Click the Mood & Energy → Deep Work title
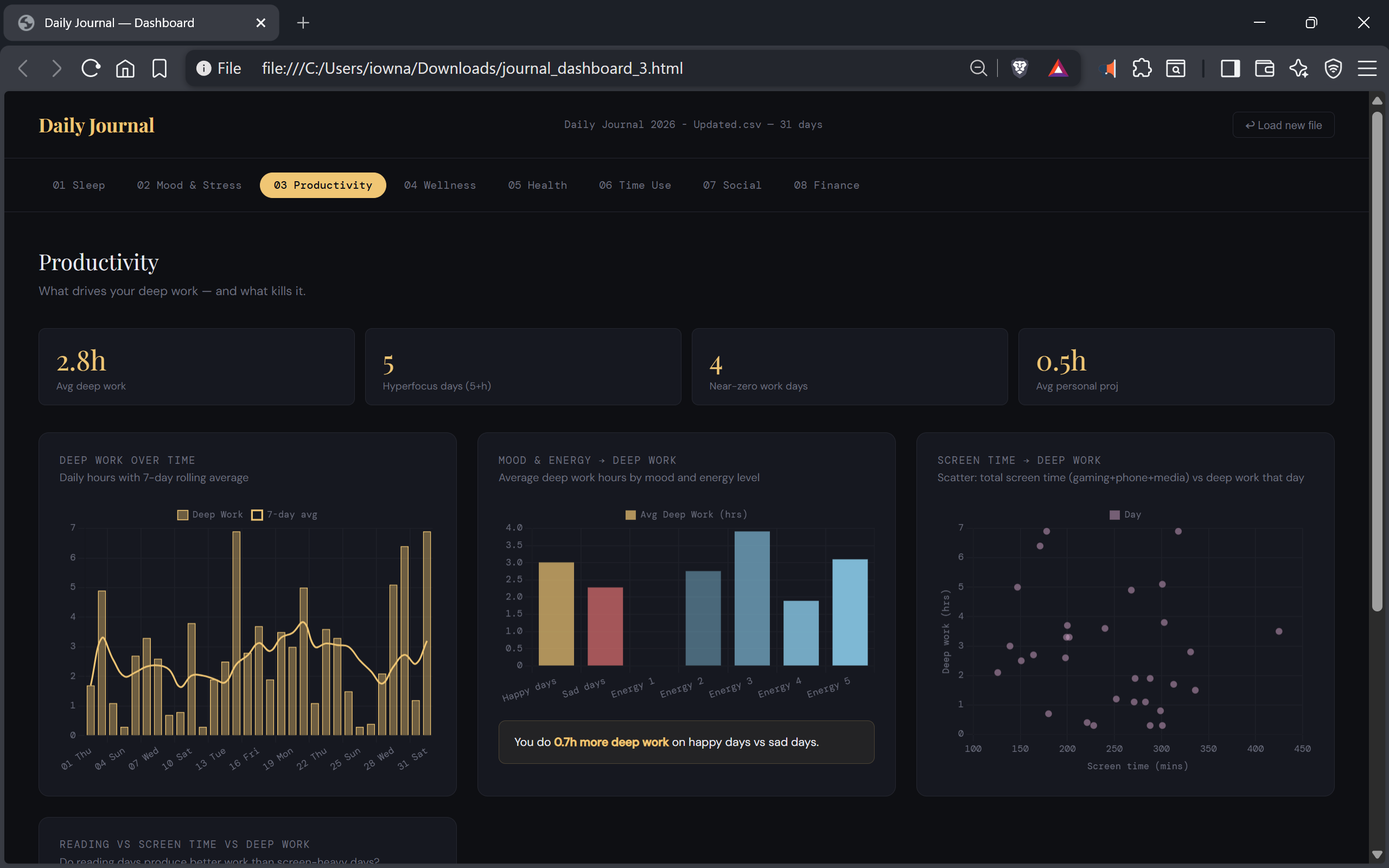Viewport: 1389px width, 868px height. pyautogui.click(x=587, y=460)
